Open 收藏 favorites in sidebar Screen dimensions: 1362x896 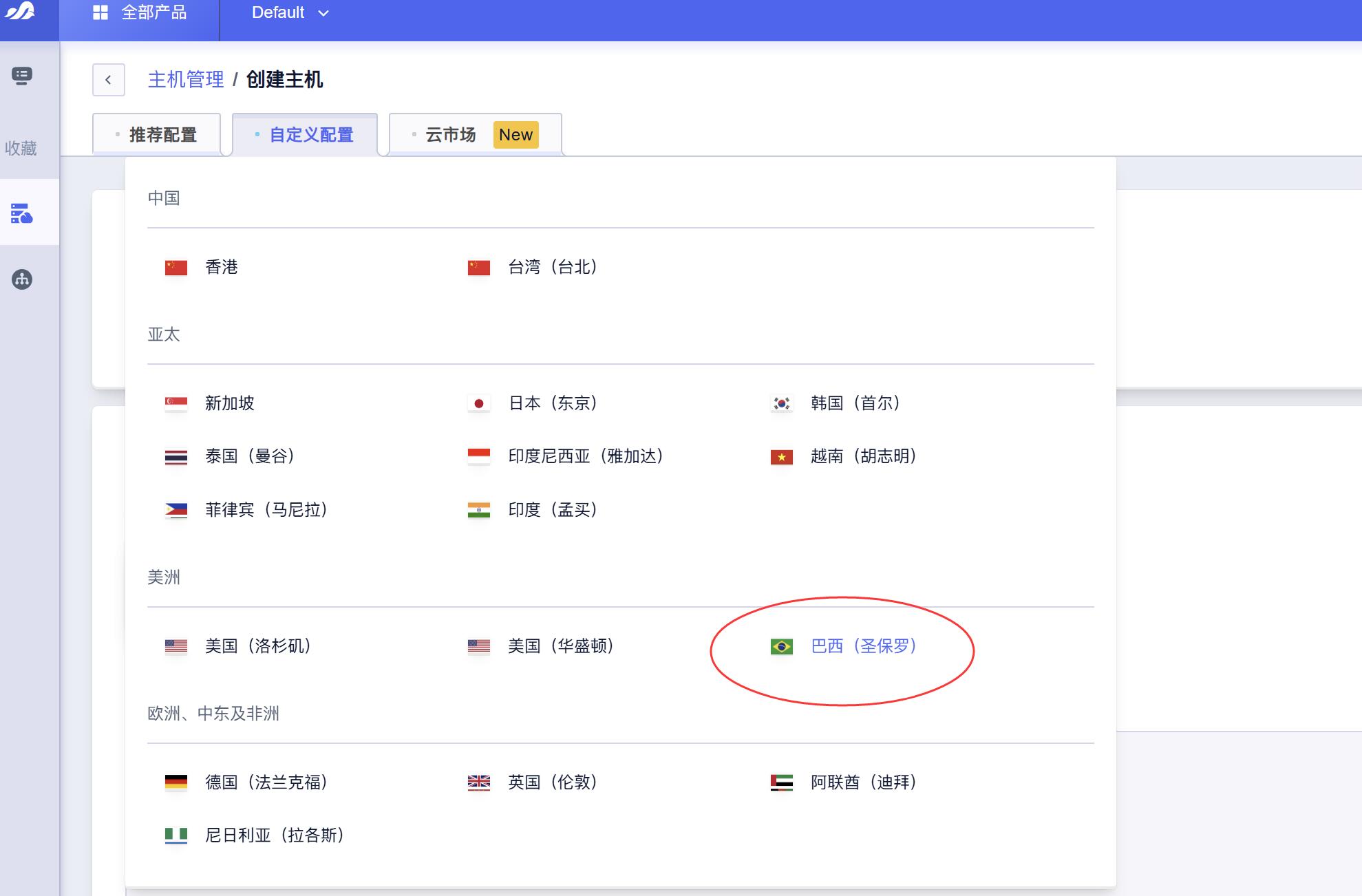(x=21, y=149)
